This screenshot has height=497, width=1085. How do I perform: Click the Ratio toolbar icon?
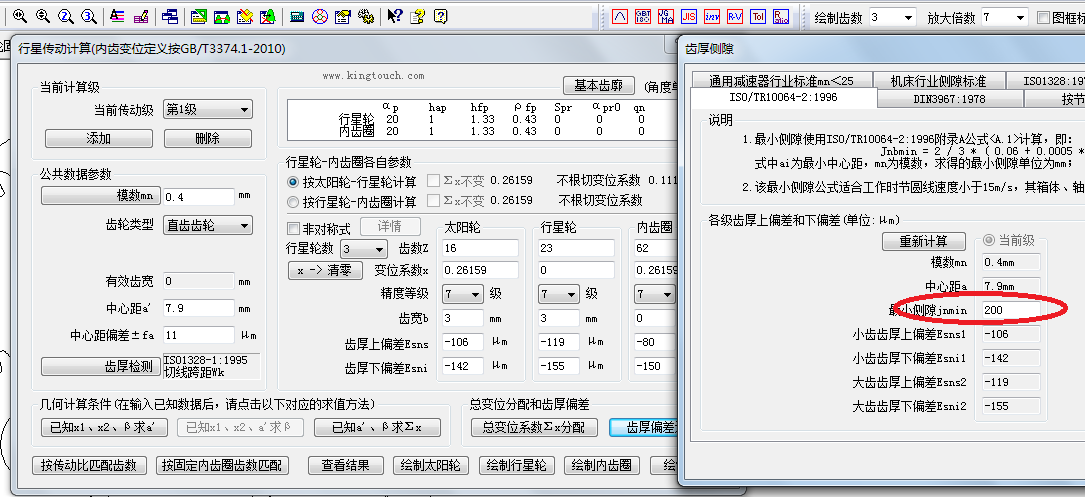[781, 17]
